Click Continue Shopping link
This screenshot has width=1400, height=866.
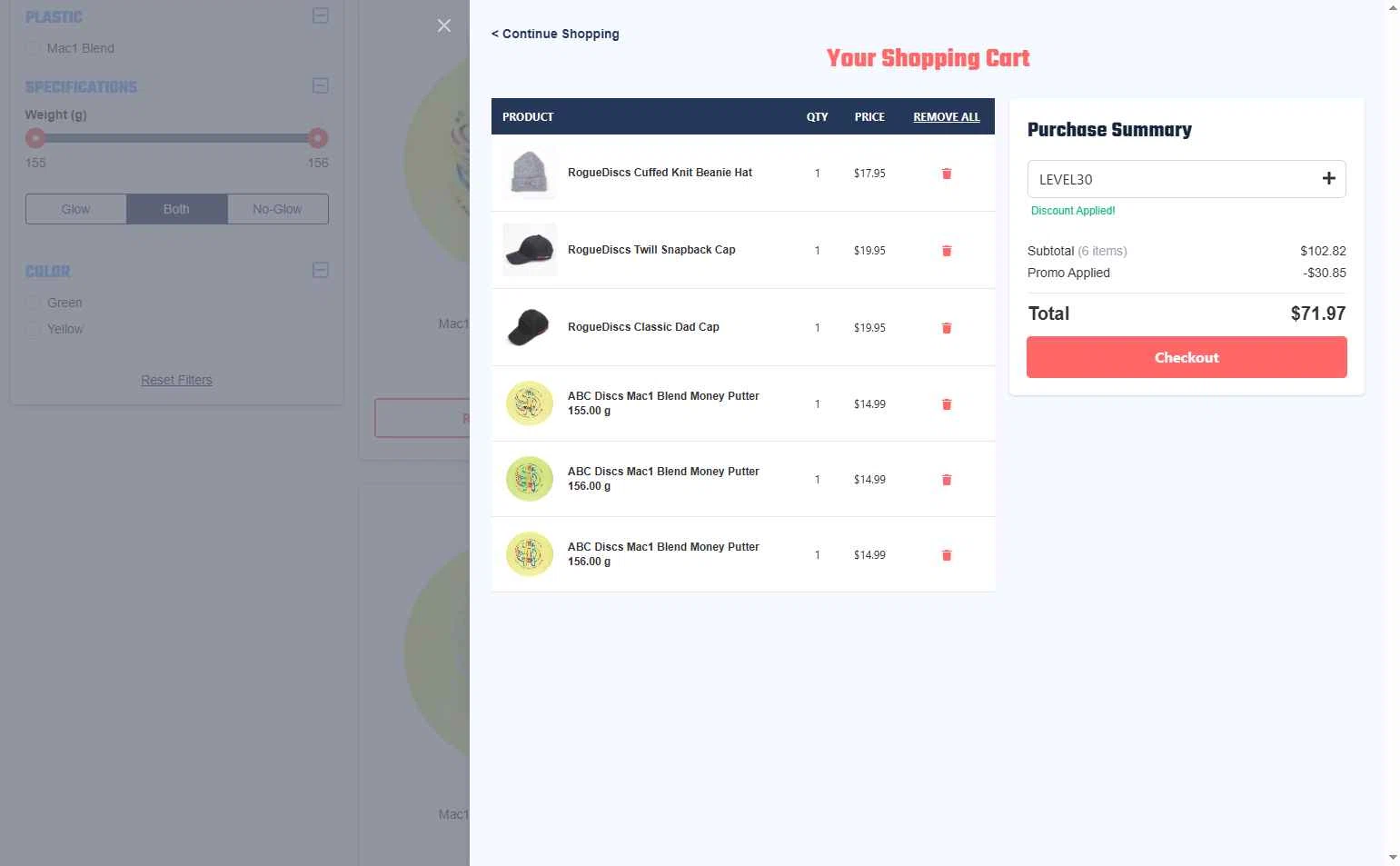[555, 34]
